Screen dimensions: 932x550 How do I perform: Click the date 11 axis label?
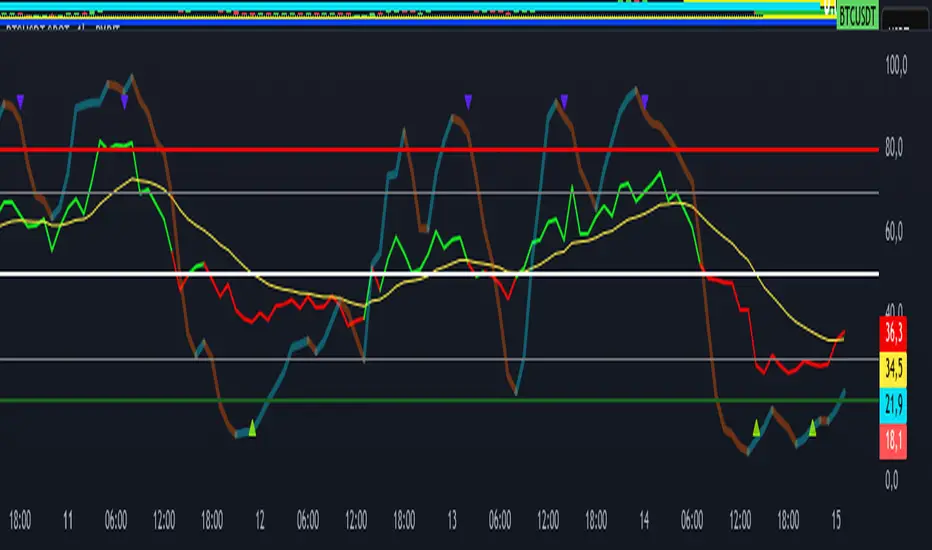point(67,520)
